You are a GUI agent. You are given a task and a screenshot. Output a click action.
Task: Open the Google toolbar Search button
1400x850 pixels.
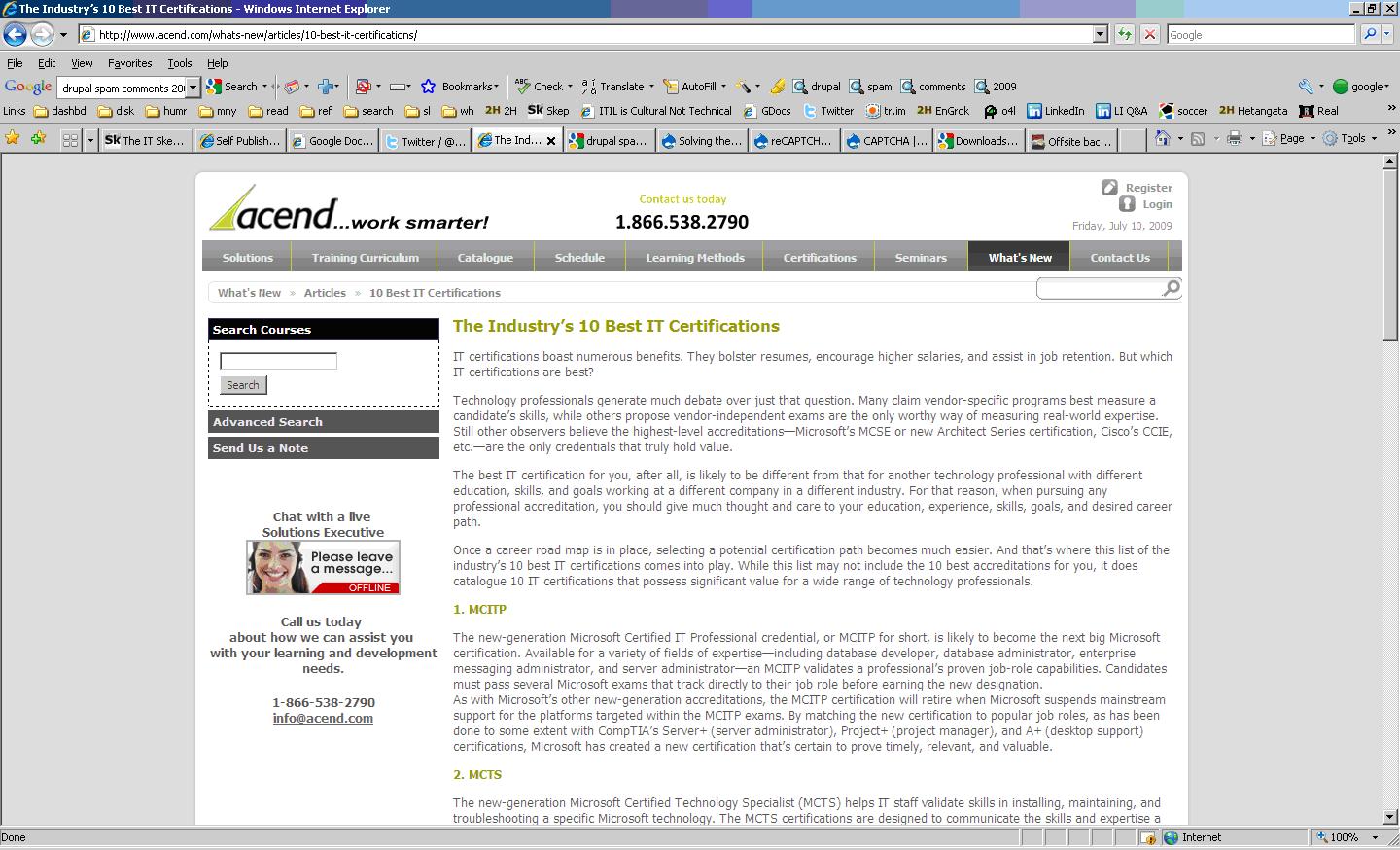(235, 87)
